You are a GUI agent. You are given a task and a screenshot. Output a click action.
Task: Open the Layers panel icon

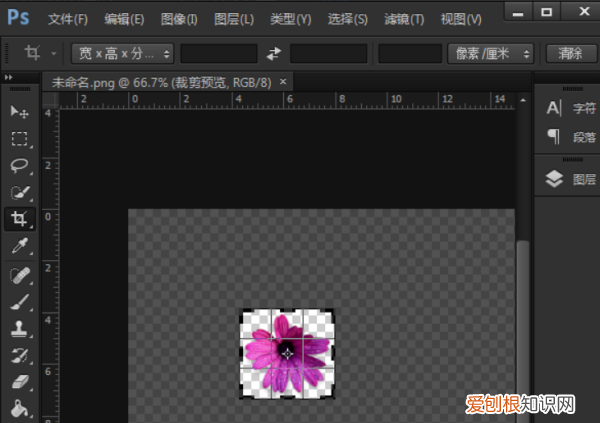(554, 178)
